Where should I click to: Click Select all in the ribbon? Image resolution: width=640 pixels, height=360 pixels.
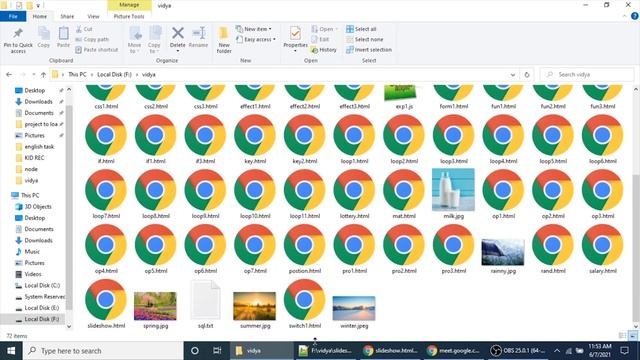[x=361, y=29]
